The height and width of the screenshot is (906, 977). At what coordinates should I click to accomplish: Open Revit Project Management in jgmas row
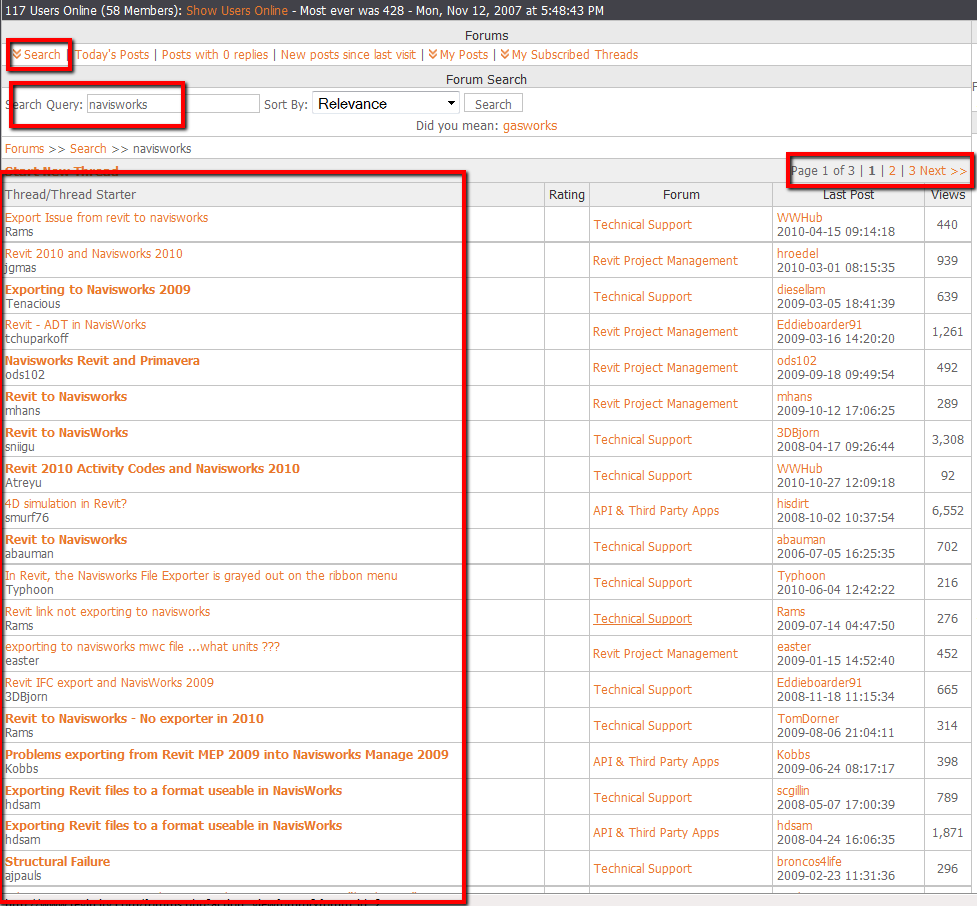(x=665, y=261)
